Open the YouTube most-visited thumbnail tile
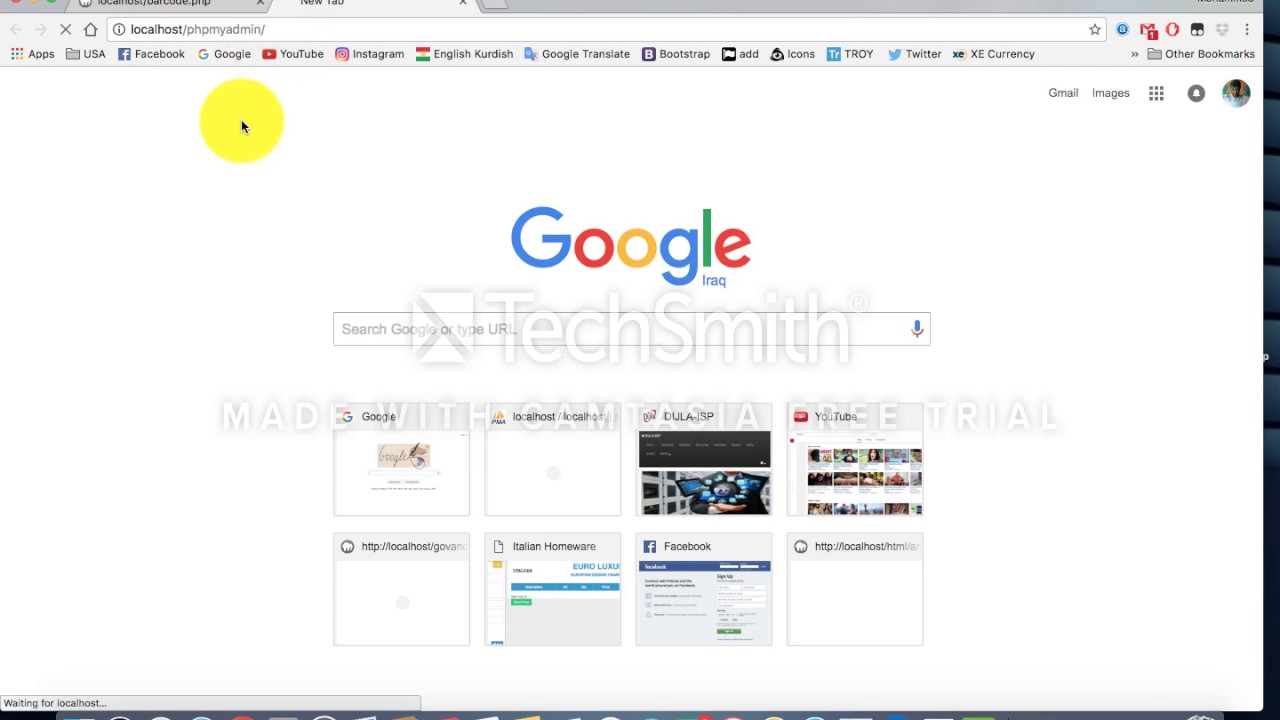Image resolution: width=1280 pixels, height=720 pixels. coord(855,460)
